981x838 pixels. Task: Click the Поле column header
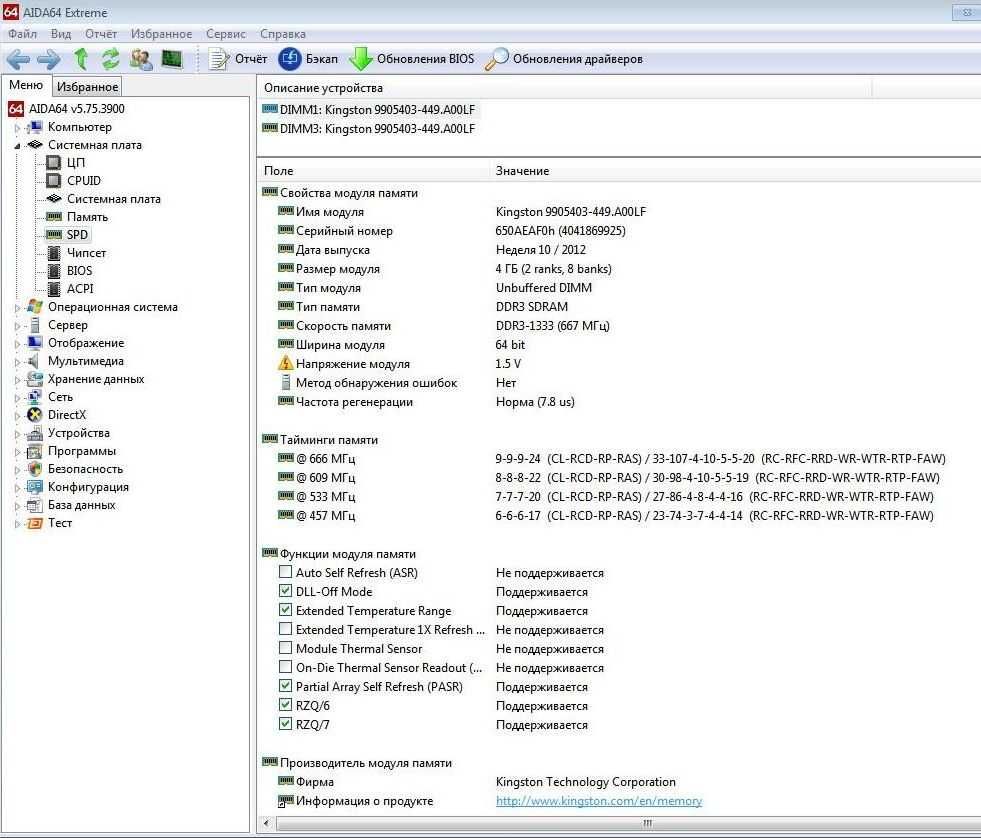click(x=374, y=170)
